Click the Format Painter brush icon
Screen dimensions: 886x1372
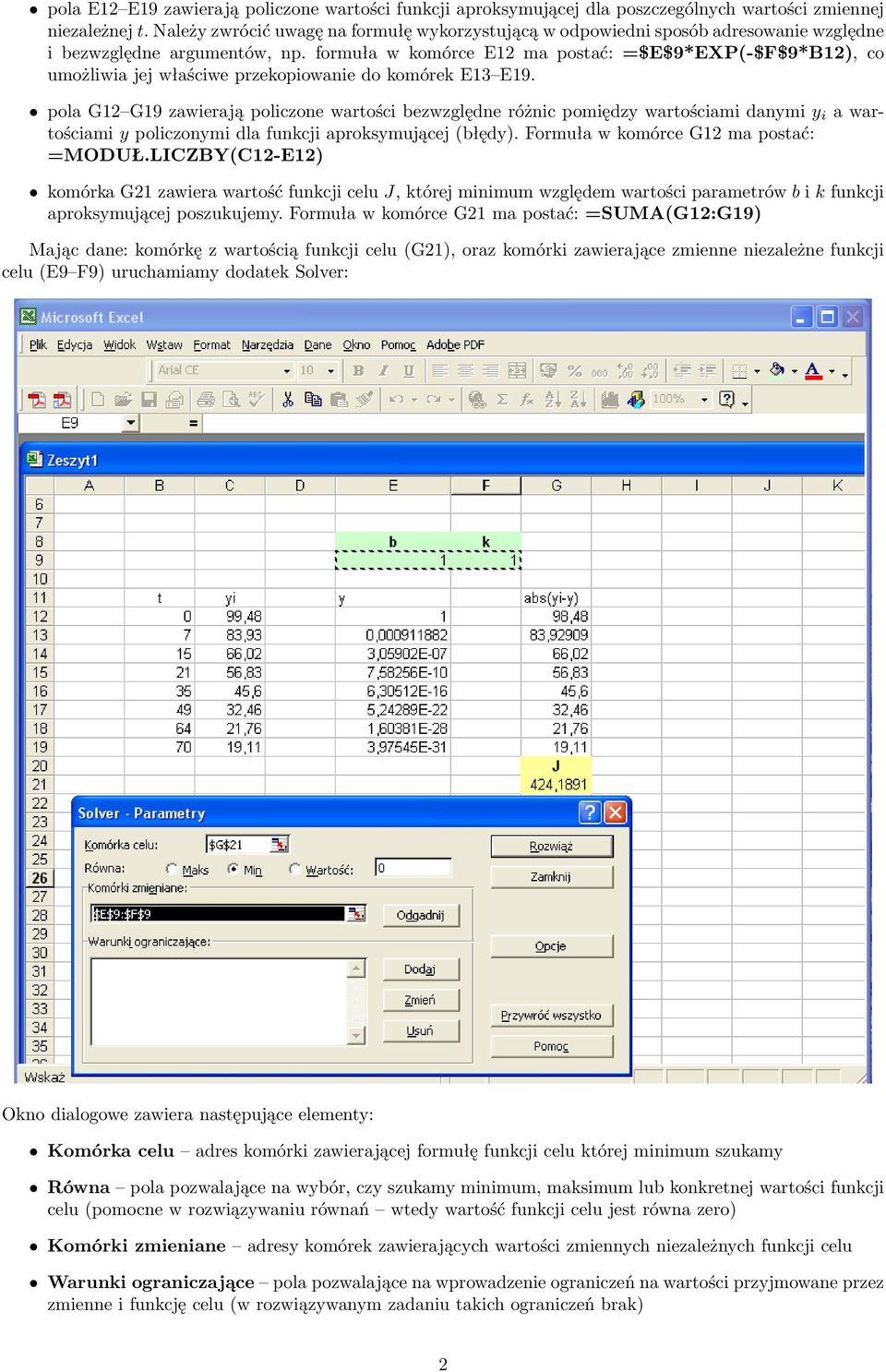click(x=365, y=399)
